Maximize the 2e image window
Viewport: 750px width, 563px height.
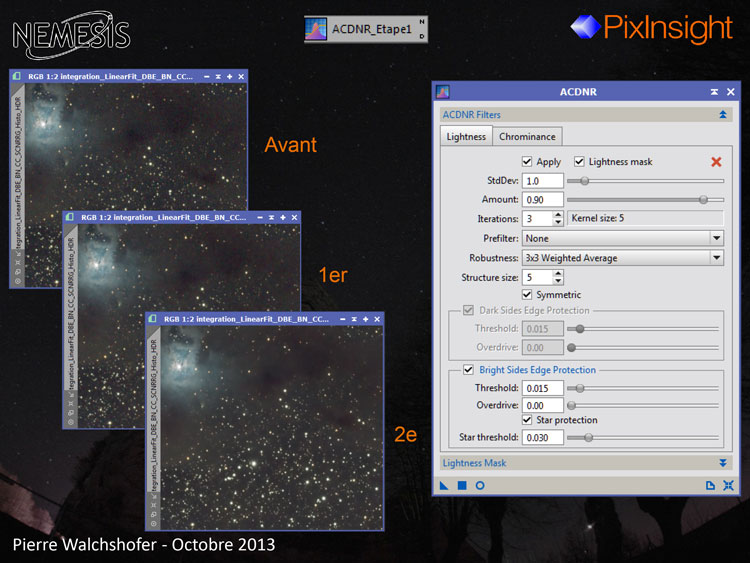[x=365, y=319]
